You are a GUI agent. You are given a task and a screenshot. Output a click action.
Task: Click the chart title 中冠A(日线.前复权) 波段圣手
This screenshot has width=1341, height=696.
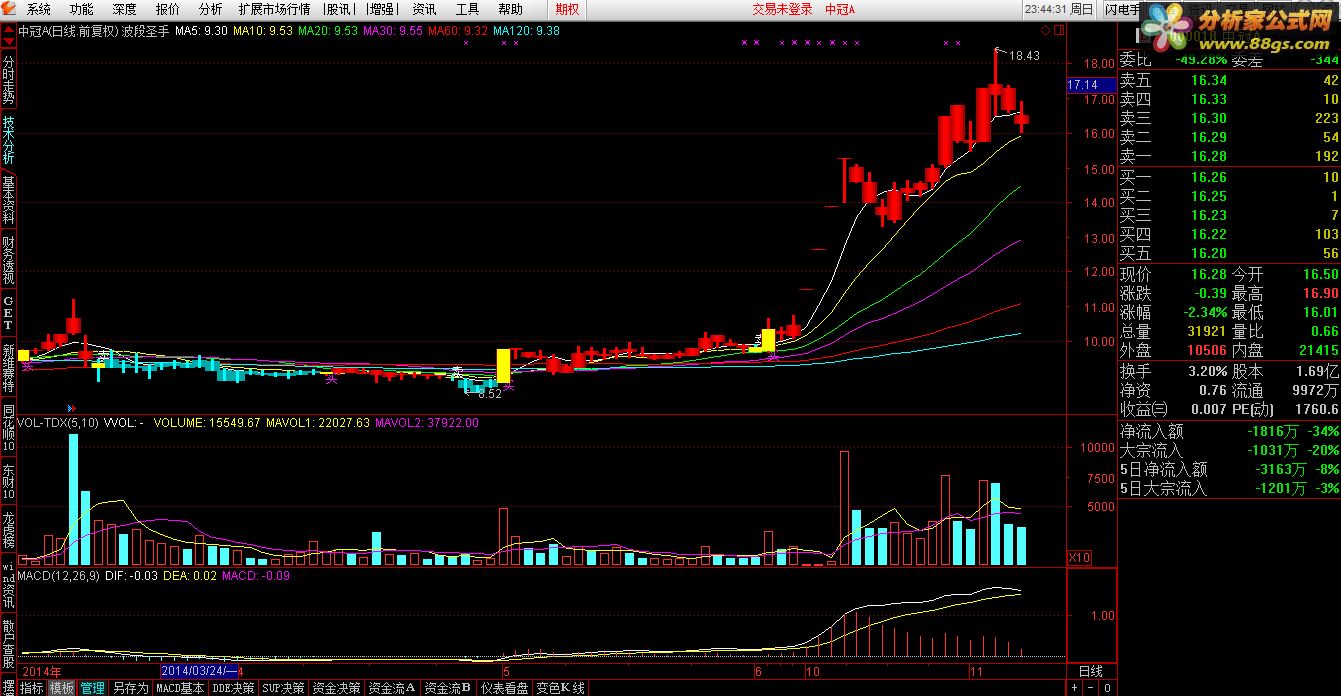click(95, 31)
